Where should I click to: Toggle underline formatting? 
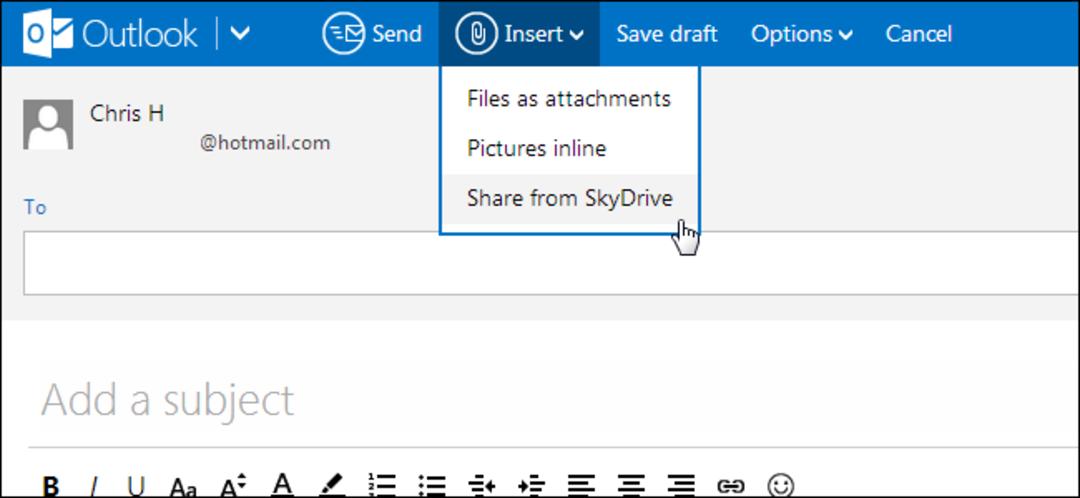[x=136, y=486]
